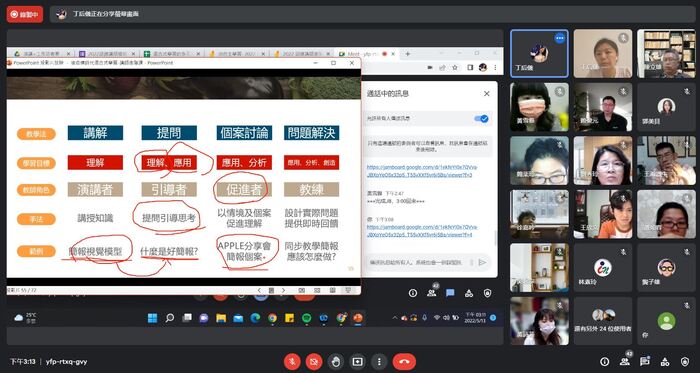Click the chat panel scrollbar
Screen dimensions: 700x373
495,238
